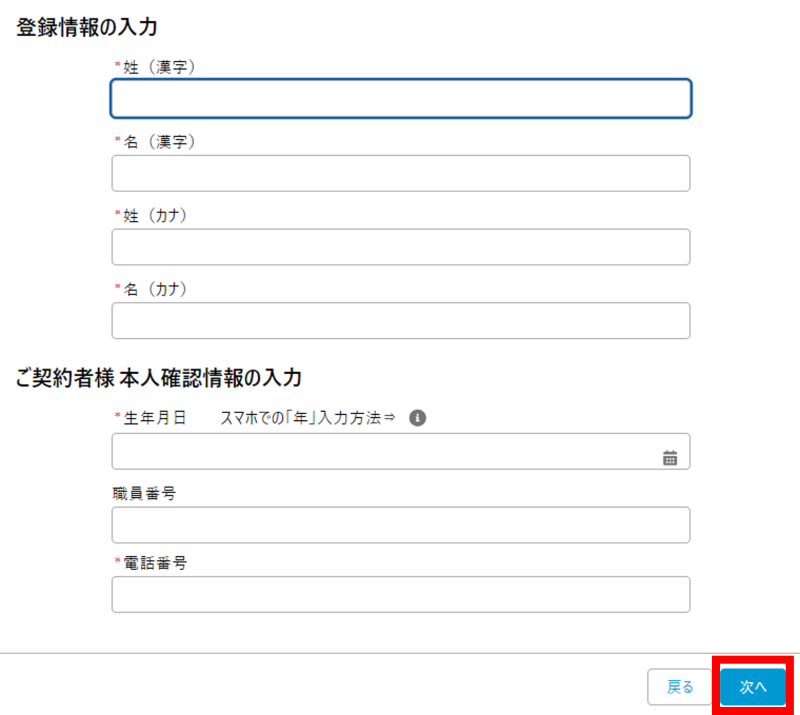Click the 姓（カナ） field label
800x715 pixels.
[155, 215]
